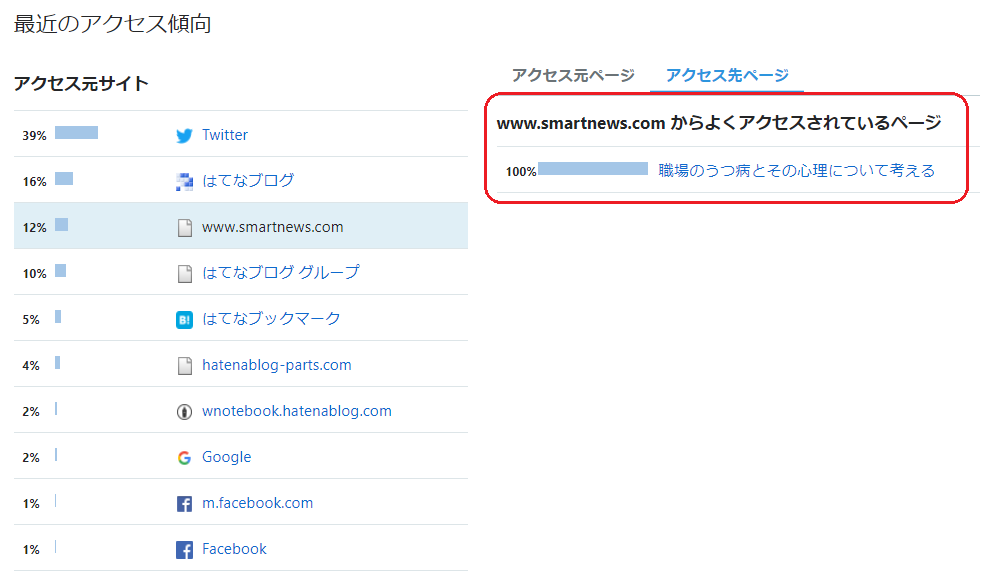Click the m.facebook.com Facebook icon

184,504
